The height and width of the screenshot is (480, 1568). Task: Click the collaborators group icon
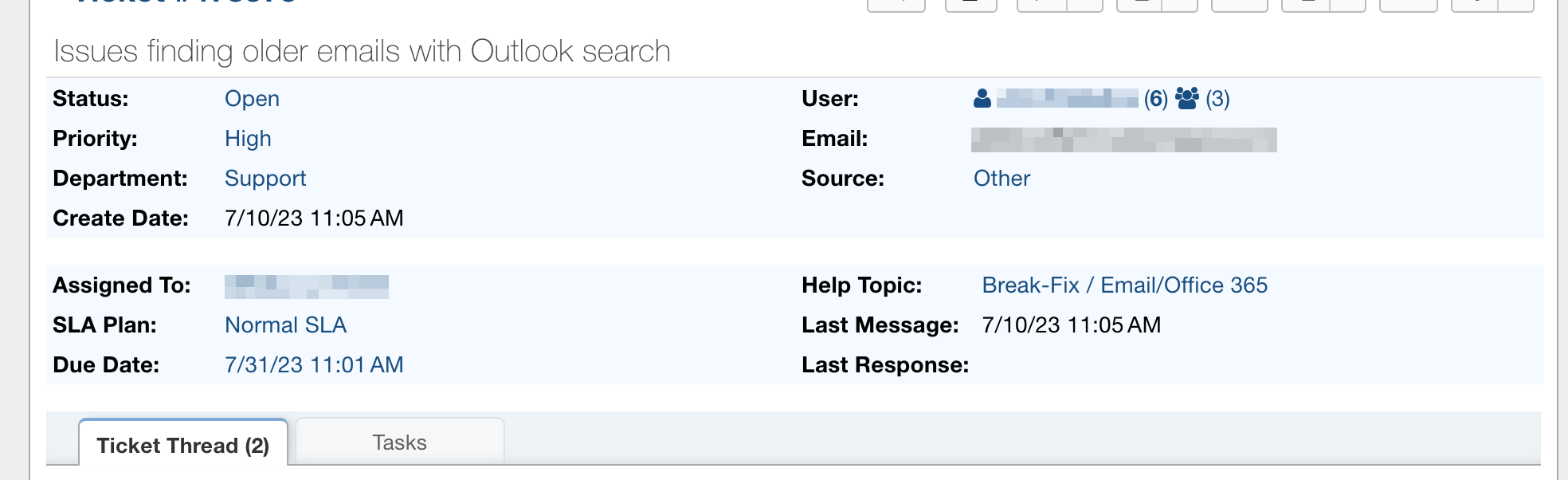pos(1186,99)
